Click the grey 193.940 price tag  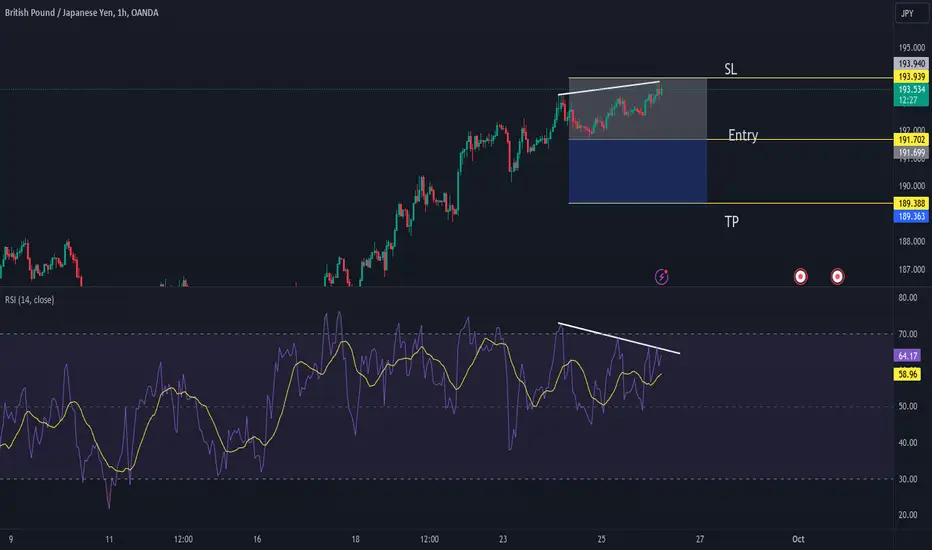click(x=911, y=64)
